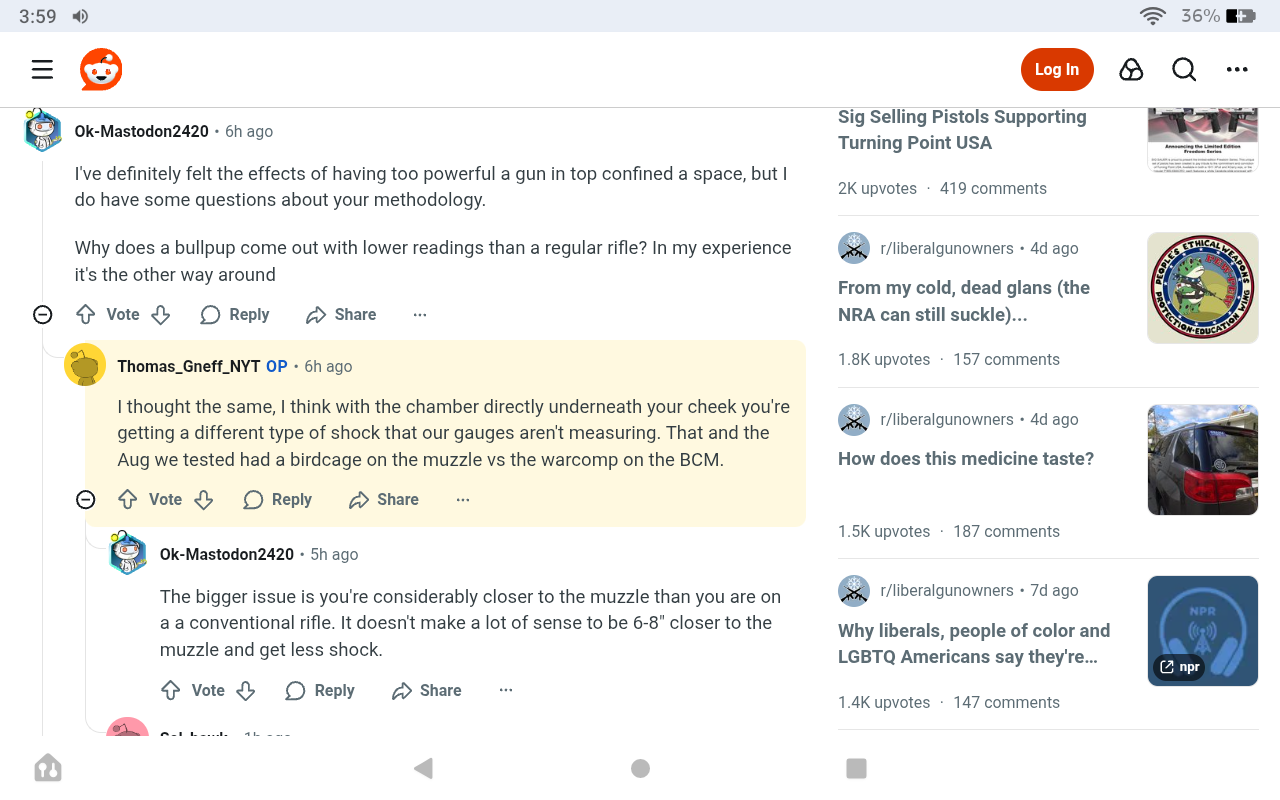Collapse Ok-Mastodon2420's top comment thread

click(42, 315)
